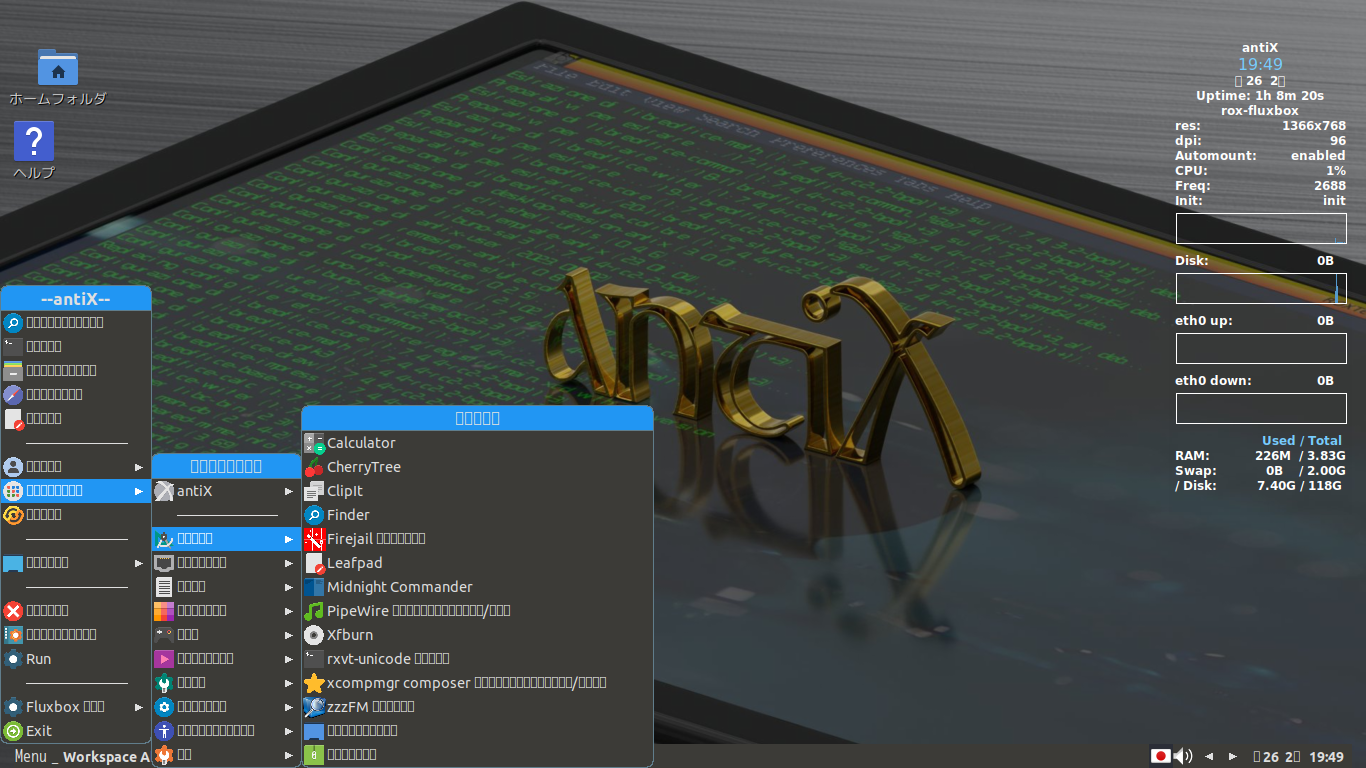Screen dimensions: 1366x768
Task: Click the red Firejail icon
Action: 314,539
